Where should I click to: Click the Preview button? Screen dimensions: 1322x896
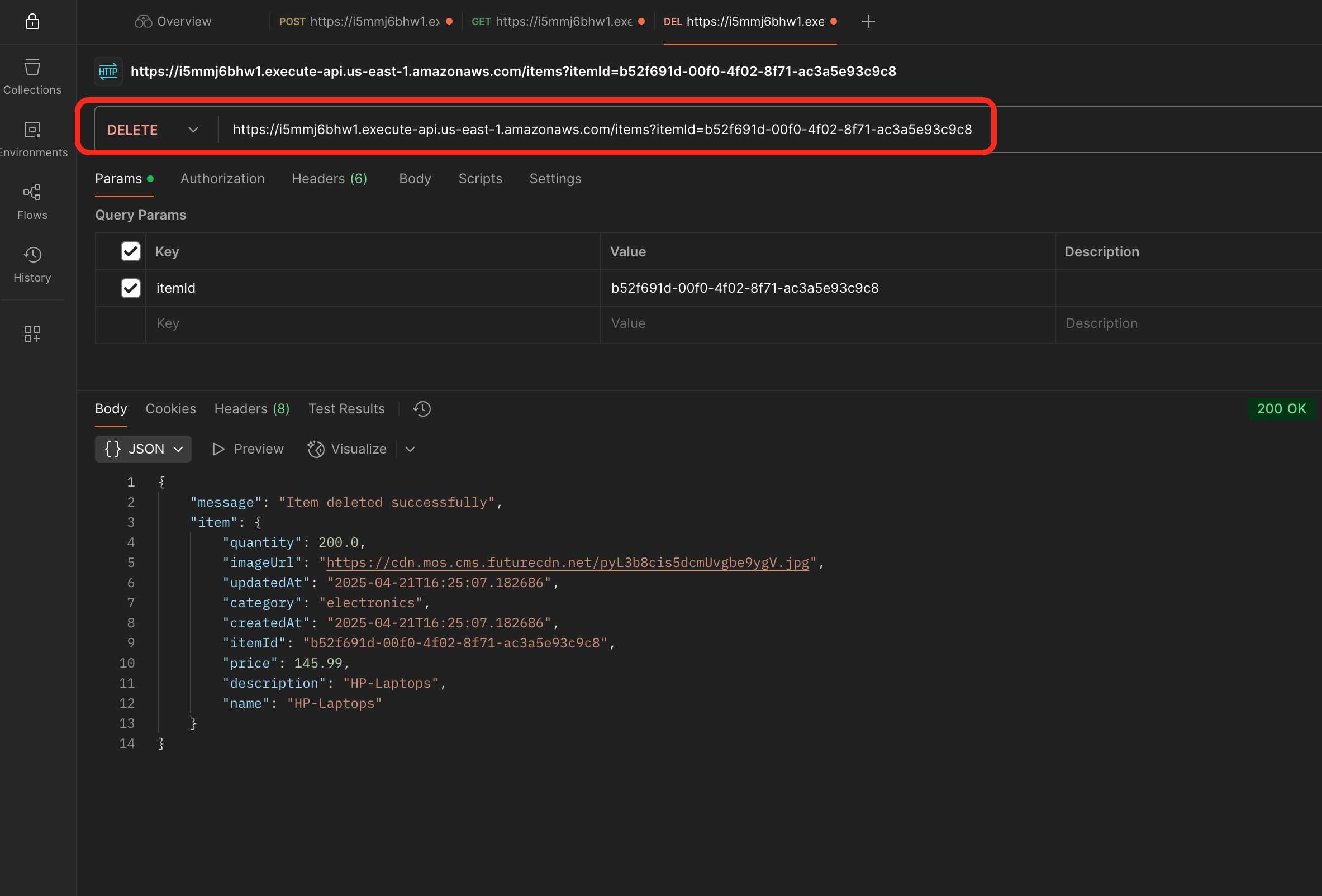[248, 449]
